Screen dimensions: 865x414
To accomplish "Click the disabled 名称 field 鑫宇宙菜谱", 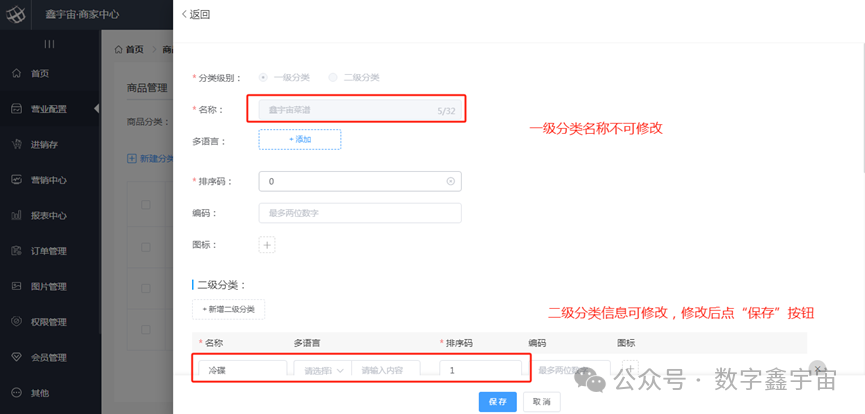I will point(360,110).
